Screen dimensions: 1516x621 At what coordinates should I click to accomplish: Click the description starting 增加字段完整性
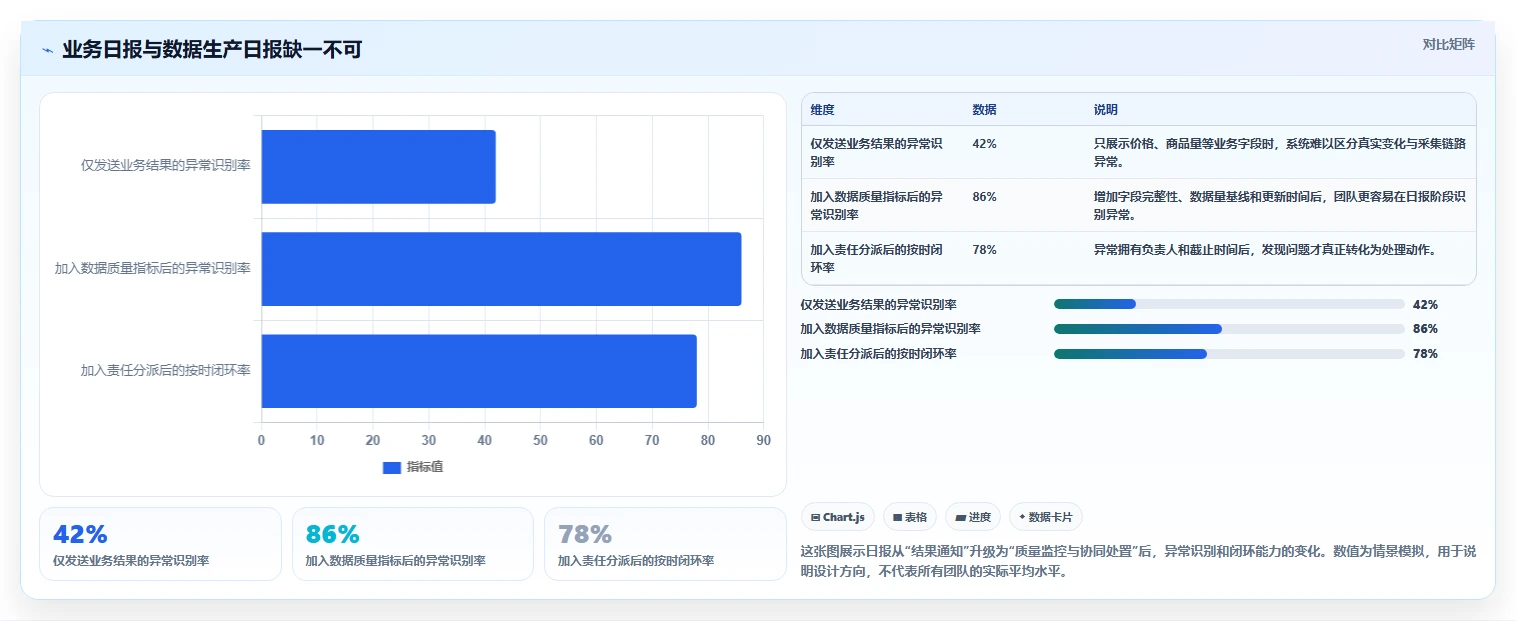point(1280,205)
